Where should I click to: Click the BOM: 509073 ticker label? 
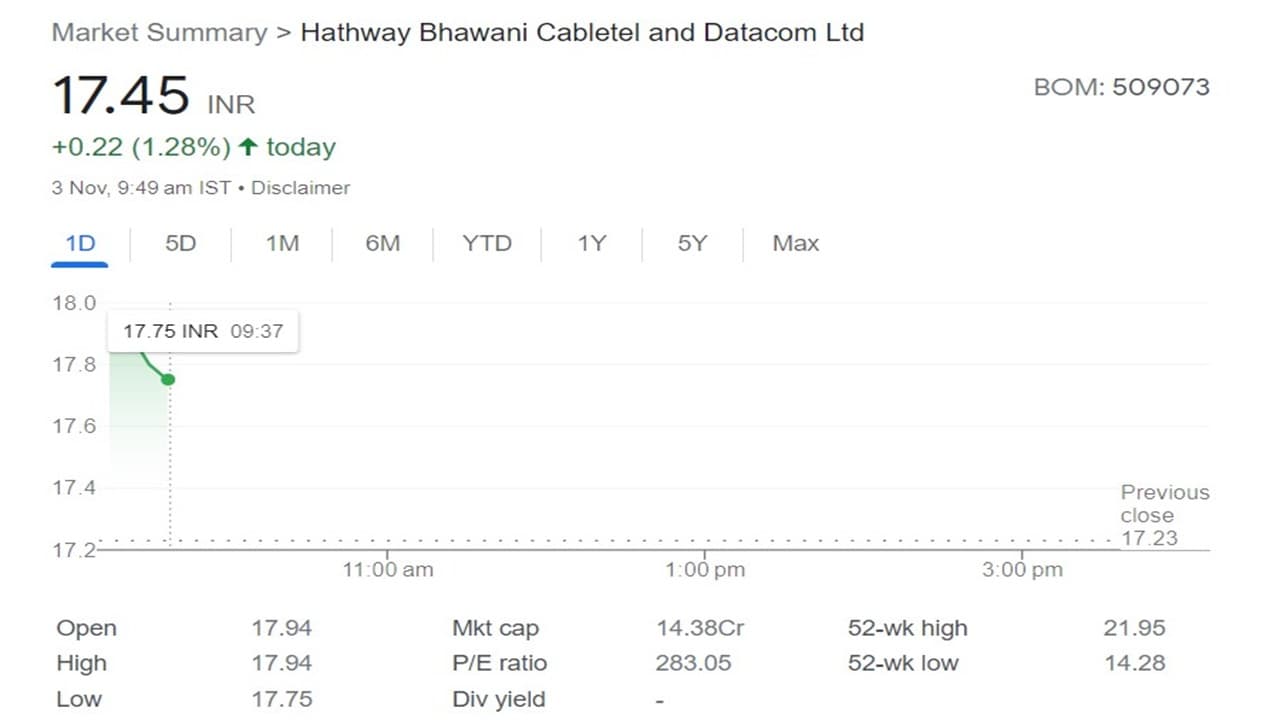click(x=1121, y=87)
